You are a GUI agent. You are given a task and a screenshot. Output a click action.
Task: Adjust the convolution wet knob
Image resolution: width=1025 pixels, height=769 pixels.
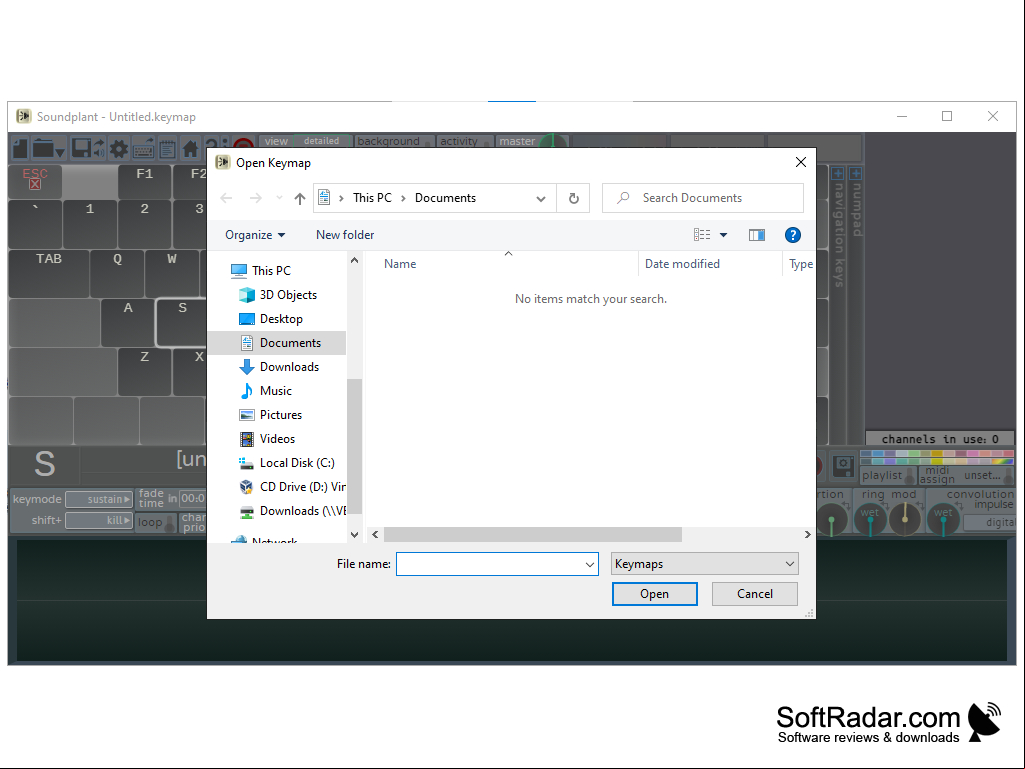pyautogui.click(x=943, y=520)
